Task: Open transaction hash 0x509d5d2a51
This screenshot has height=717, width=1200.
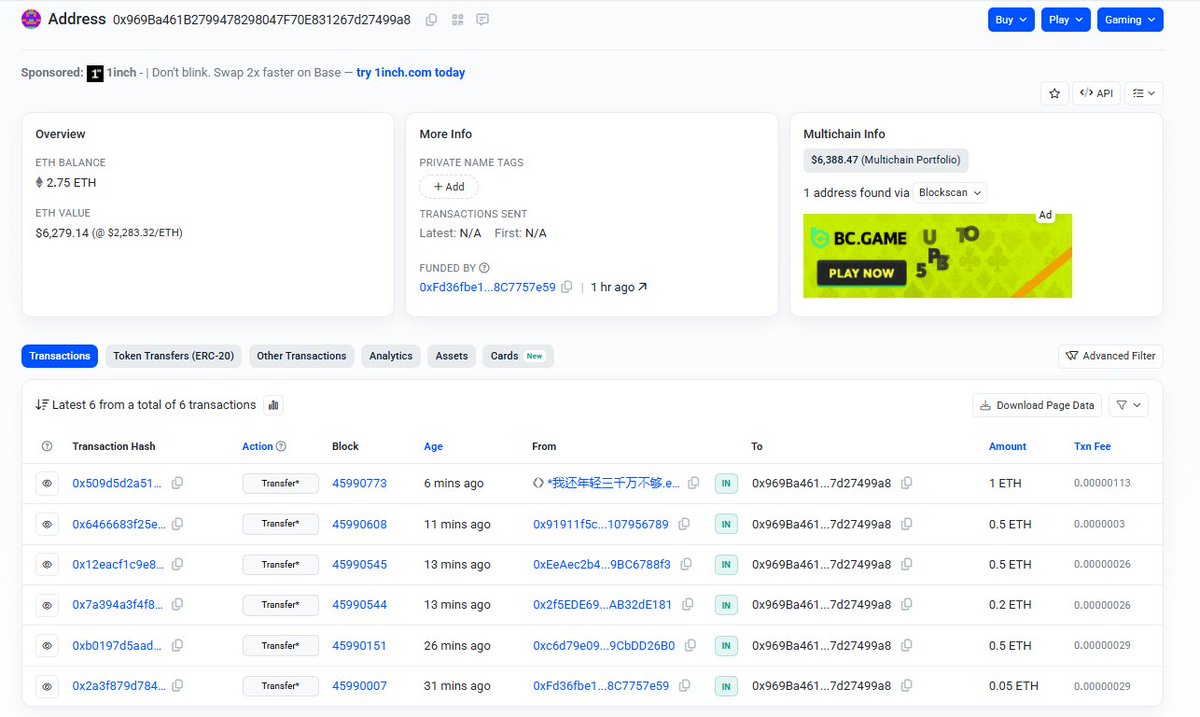Action: click(117, 483)
